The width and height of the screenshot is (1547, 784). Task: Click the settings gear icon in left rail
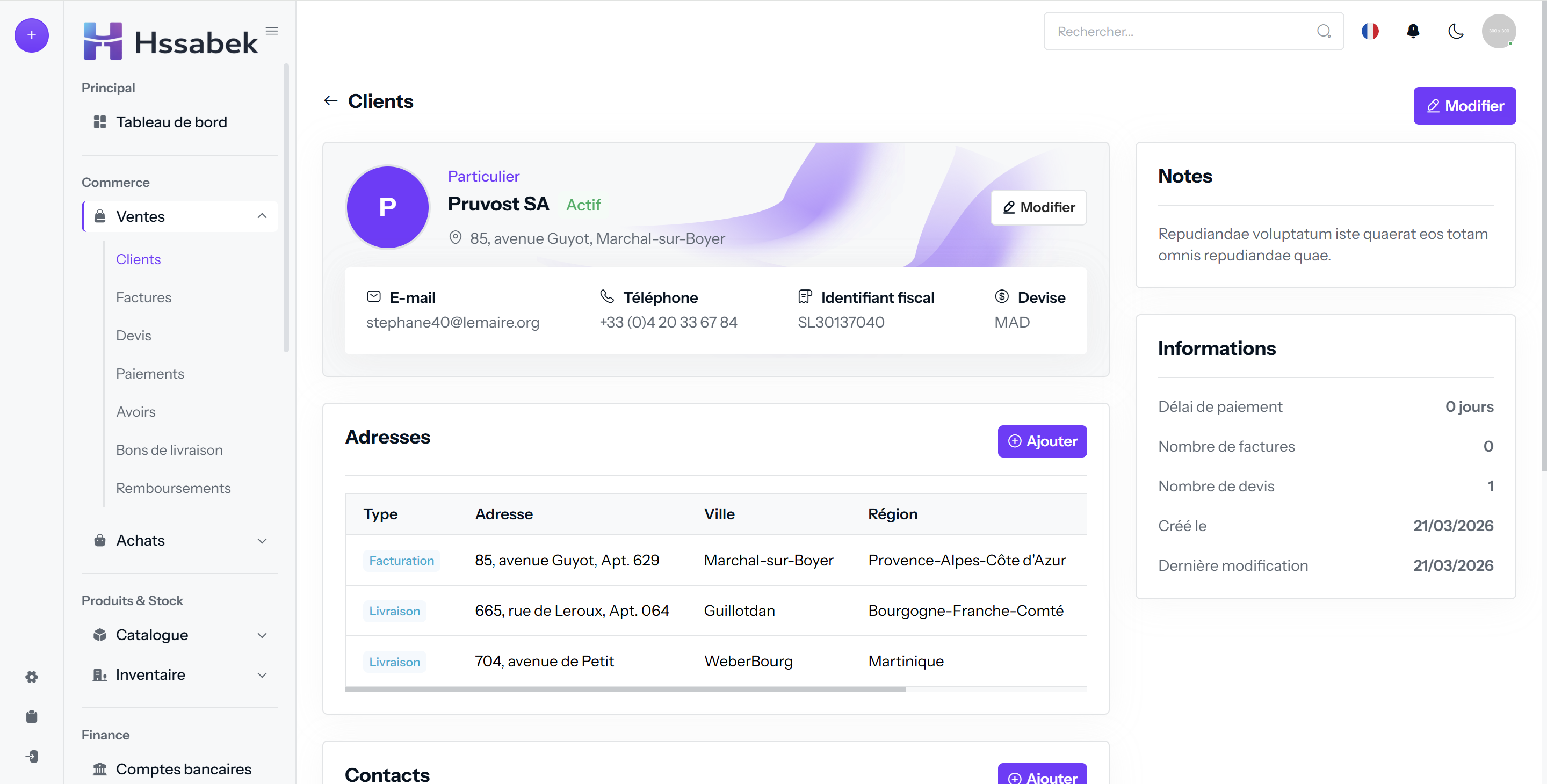[32, 677]
